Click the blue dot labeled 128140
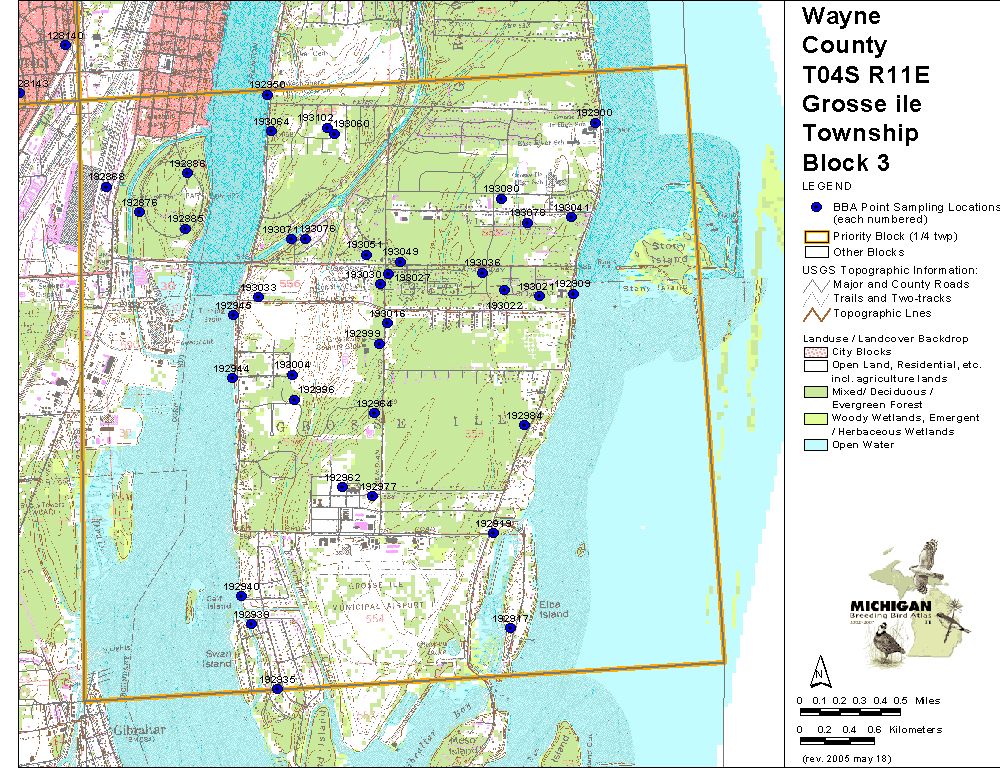 tap(65, 45)
